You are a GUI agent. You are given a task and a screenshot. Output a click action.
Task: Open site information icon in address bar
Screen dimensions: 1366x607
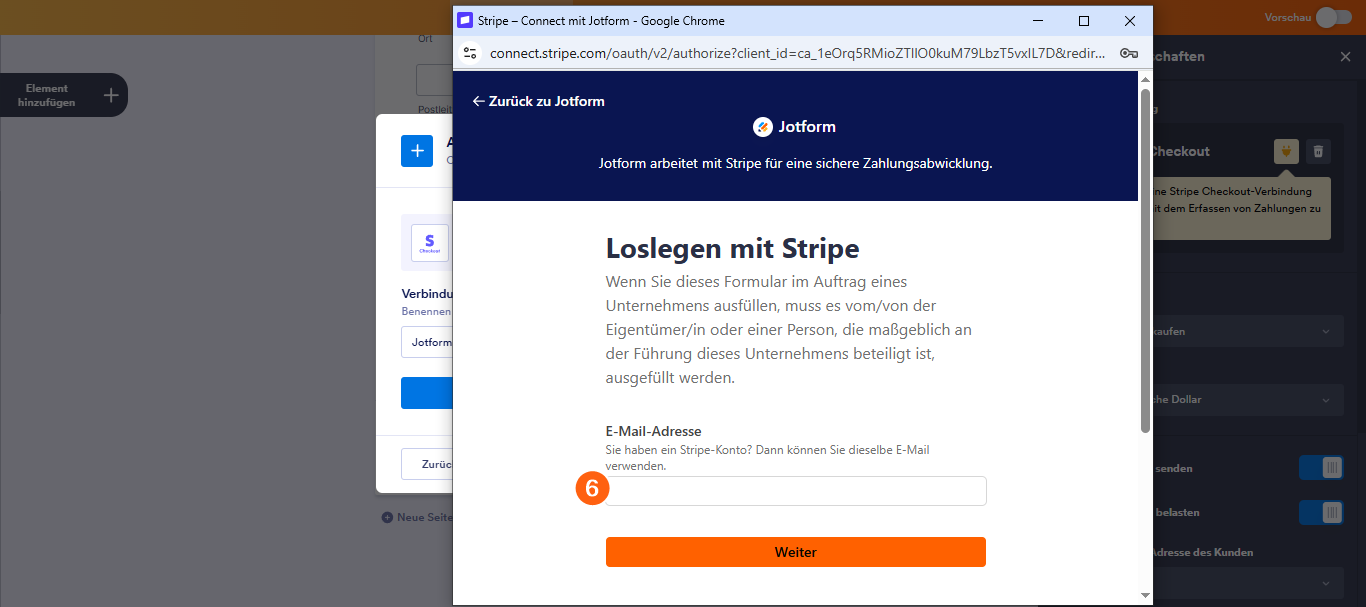(471, 53)
